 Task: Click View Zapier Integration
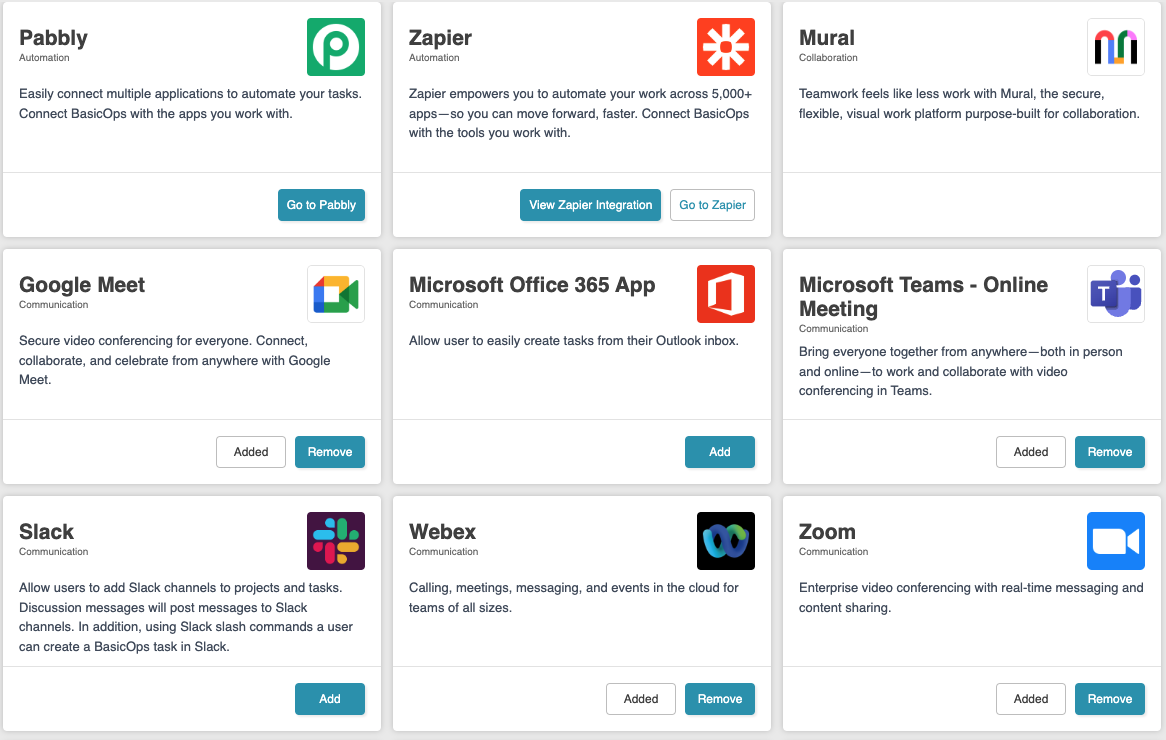pos(590,204)
